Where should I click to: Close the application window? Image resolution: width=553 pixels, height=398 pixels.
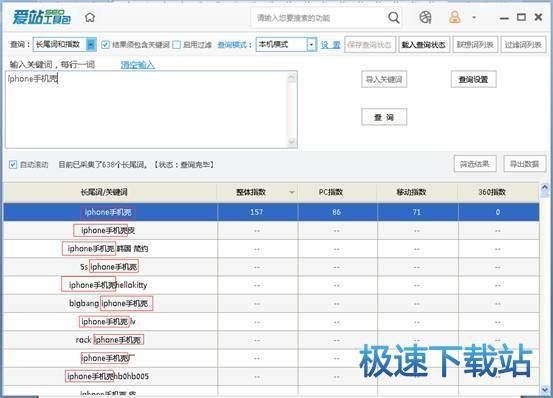(538, 17)
